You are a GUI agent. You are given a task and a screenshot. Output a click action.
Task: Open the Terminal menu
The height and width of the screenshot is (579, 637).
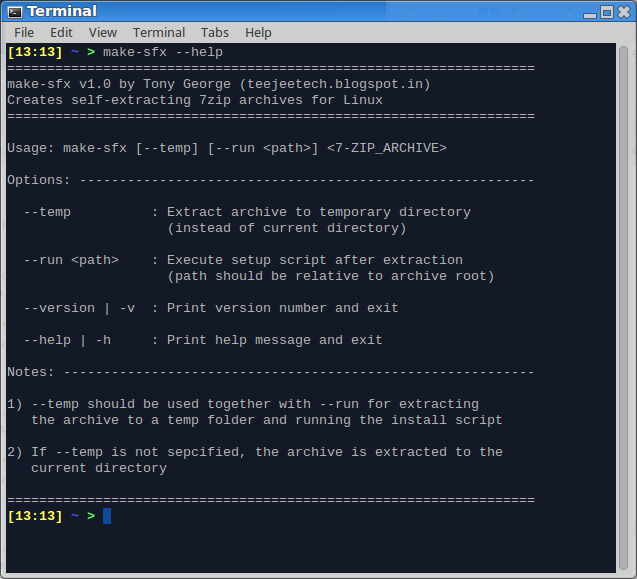point(159,33)
